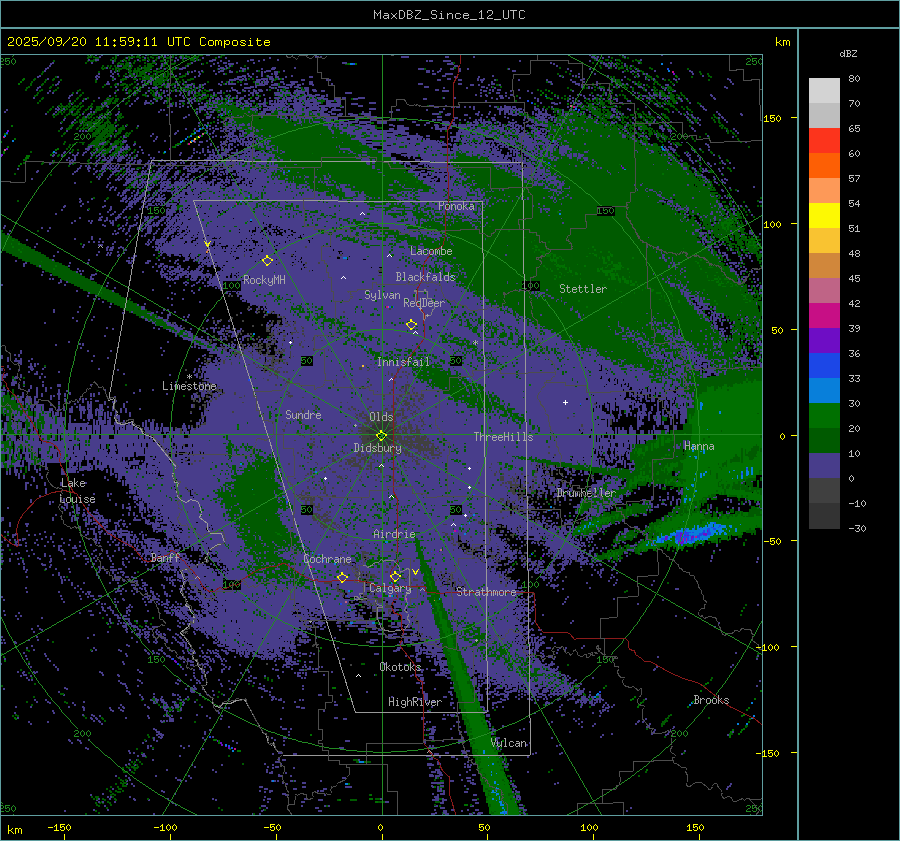Click the white plus marker northeast of ThreeHills
This screenshot has height=841, width=900.
pyautogui.click(x=565, y=402)
